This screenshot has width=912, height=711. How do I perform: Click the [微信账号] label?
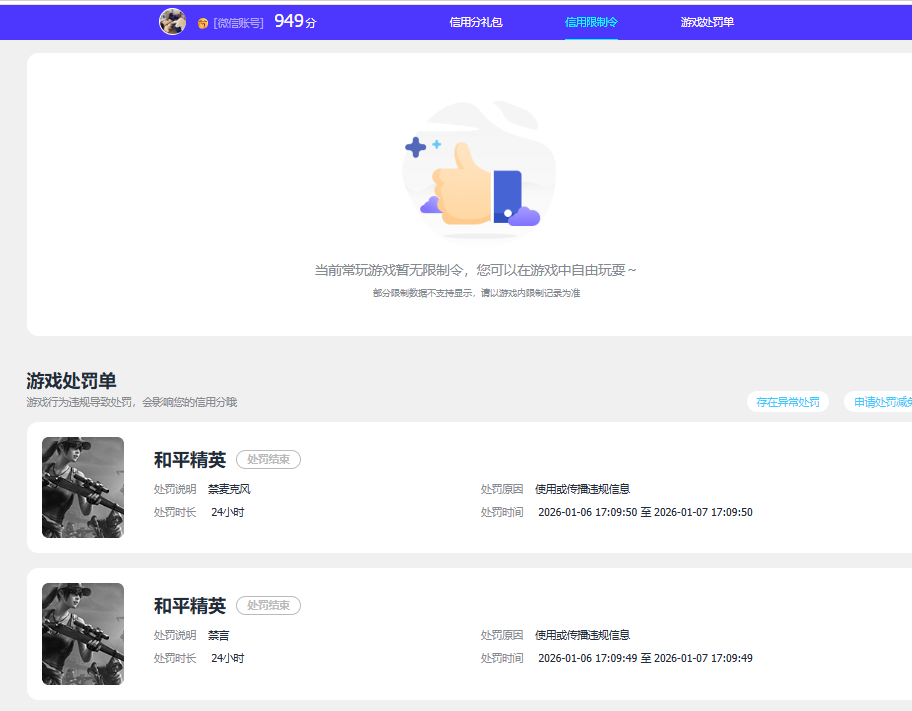[238, 23]
